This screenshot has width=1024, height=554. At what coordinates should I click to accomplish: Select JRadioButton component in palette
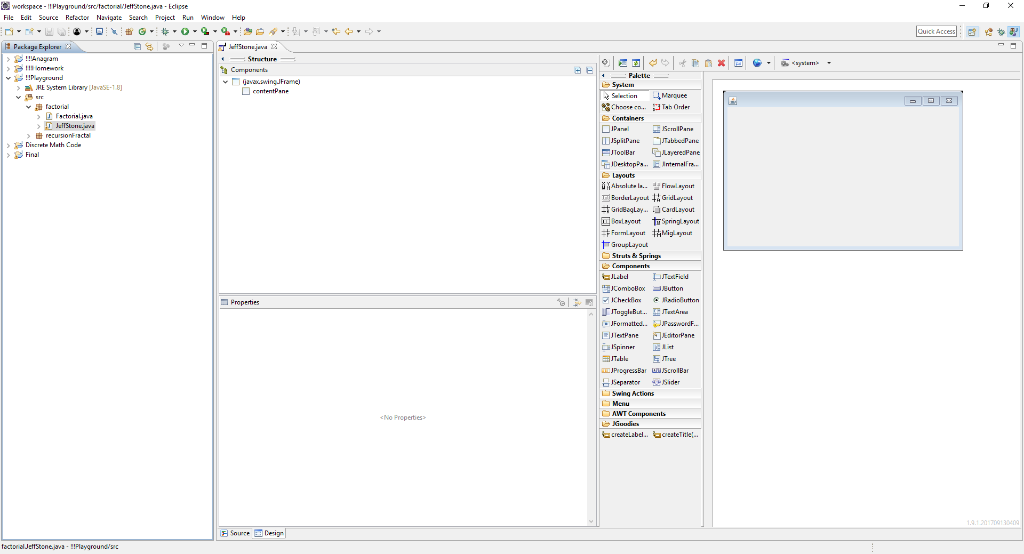click(680, 300)
